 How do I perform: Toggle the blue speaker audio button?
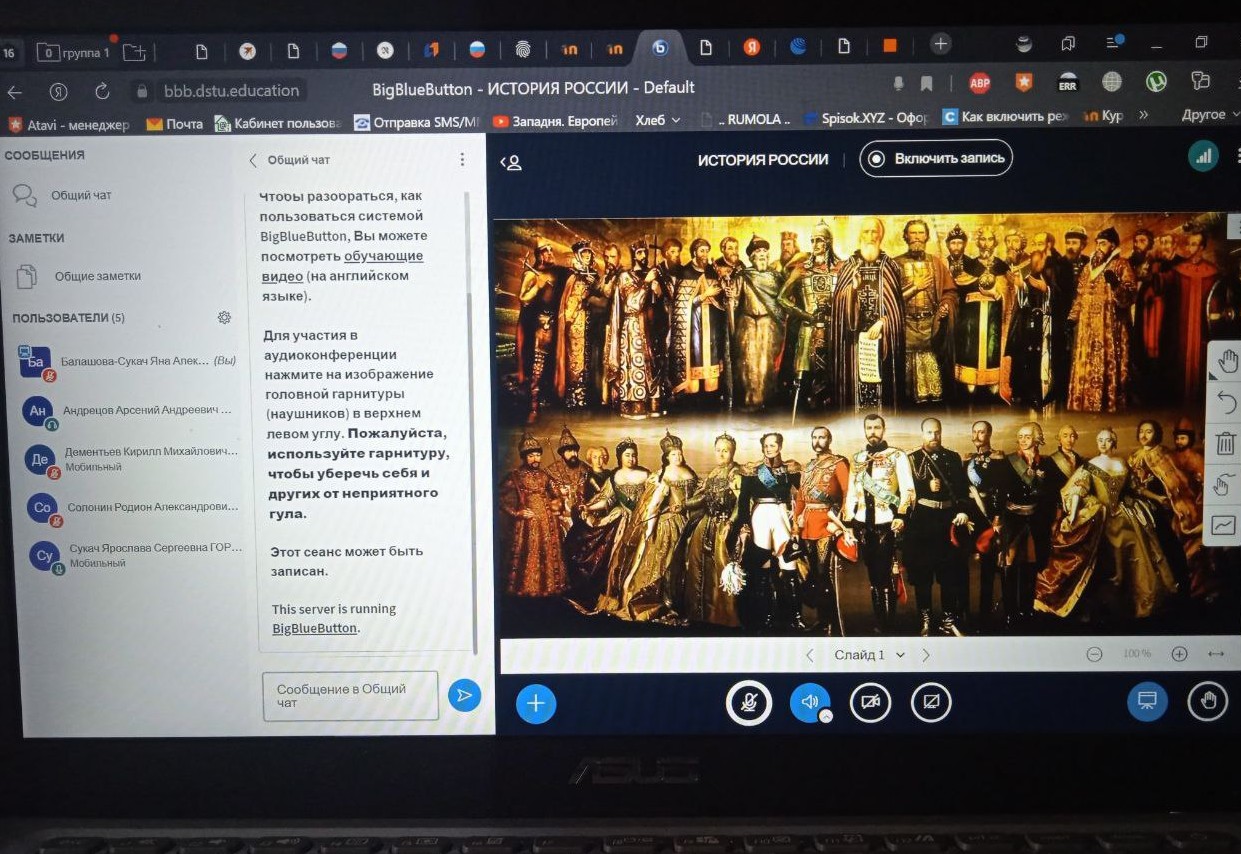click(x=810, y=701)
